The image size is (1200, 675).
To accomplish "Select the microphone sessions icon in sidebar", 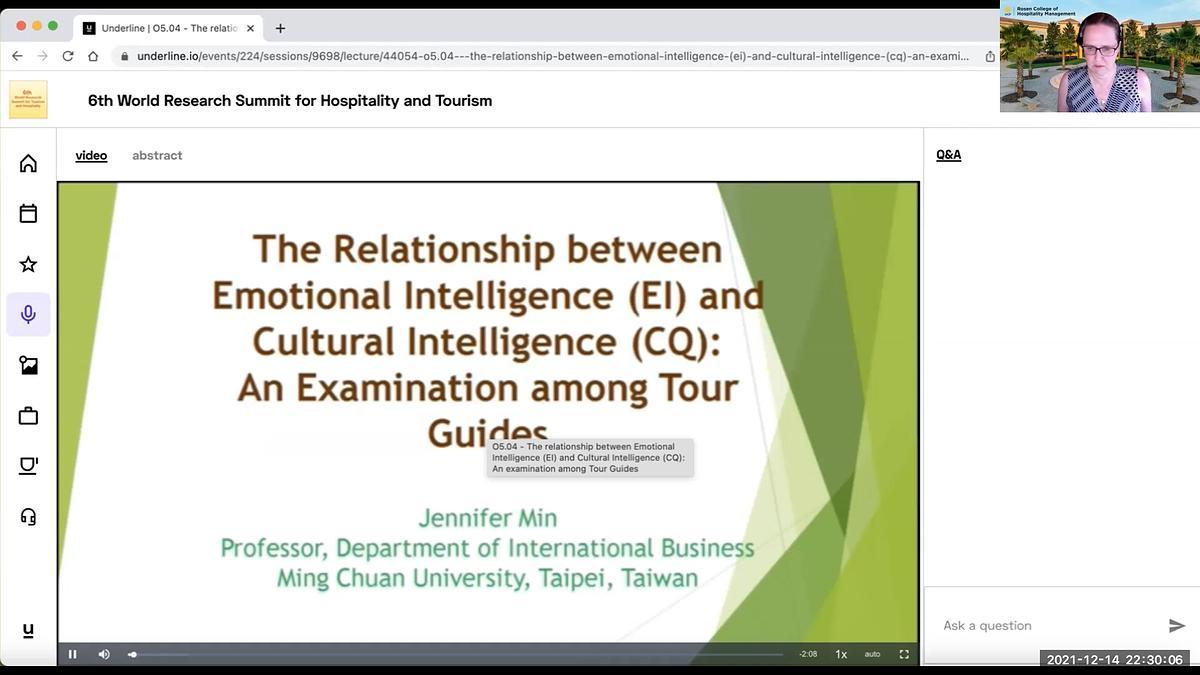I will [28, 314].
